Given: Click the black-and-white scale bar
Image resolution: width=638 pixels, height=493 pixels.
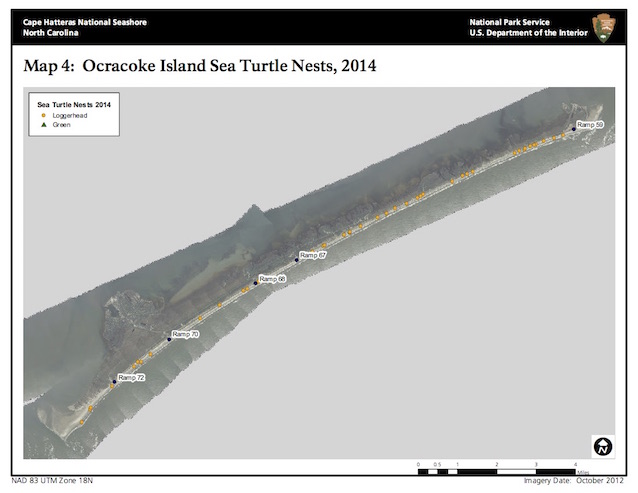Looking at the screenshot, I should point(497,472).
